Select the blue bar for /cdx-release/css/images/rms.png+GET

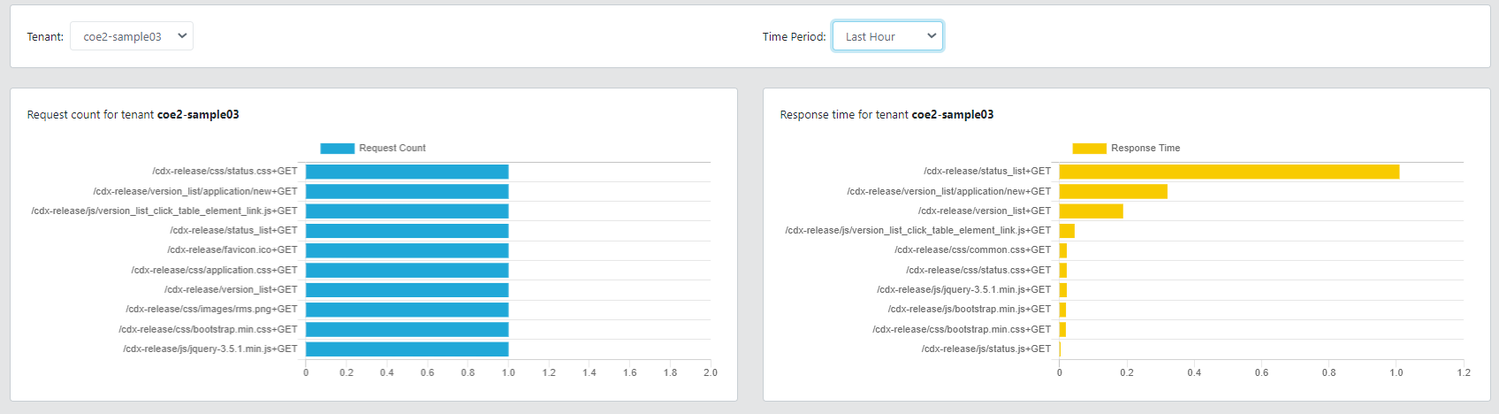tap(407, 309)
